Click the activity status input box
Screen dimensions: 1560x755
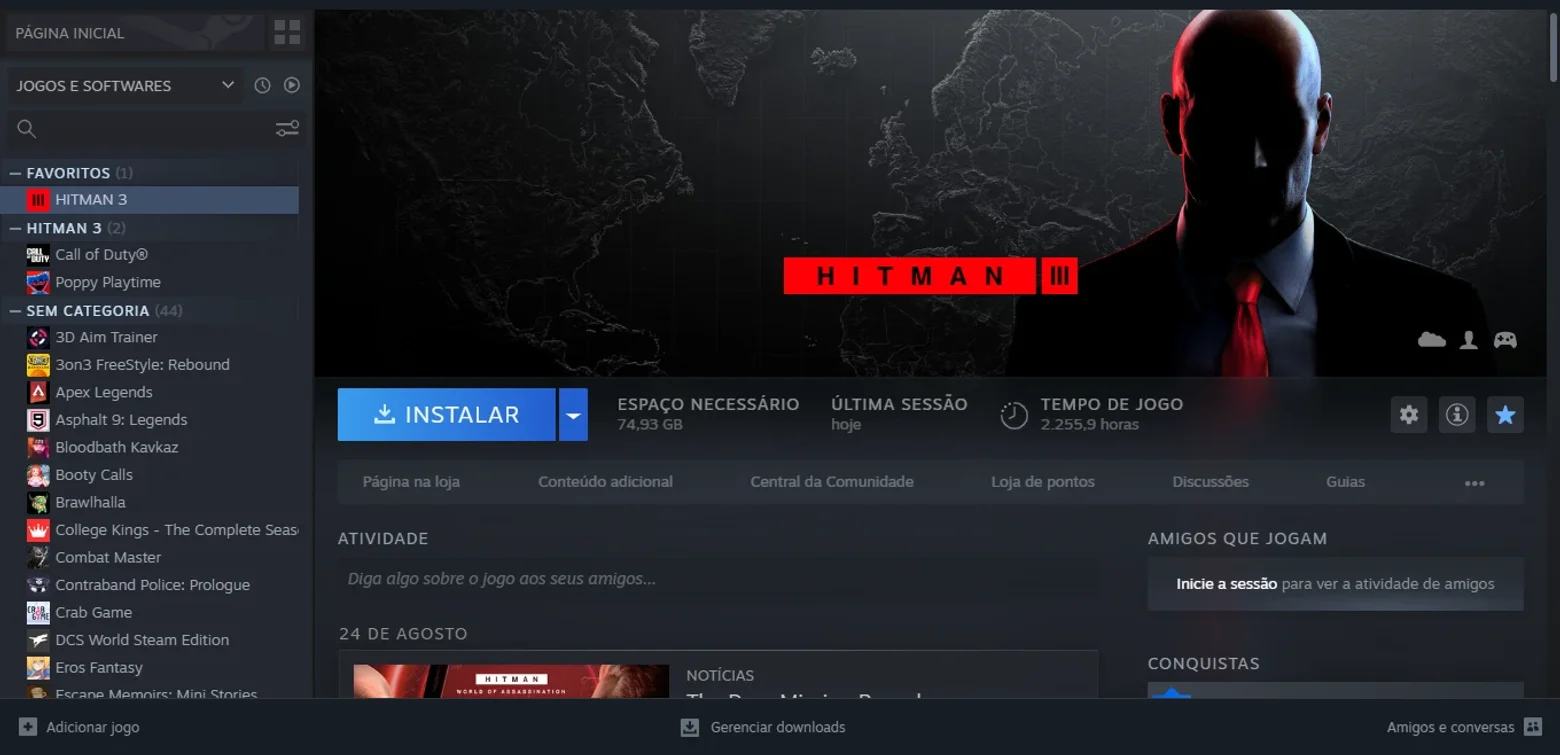[718, 579]
